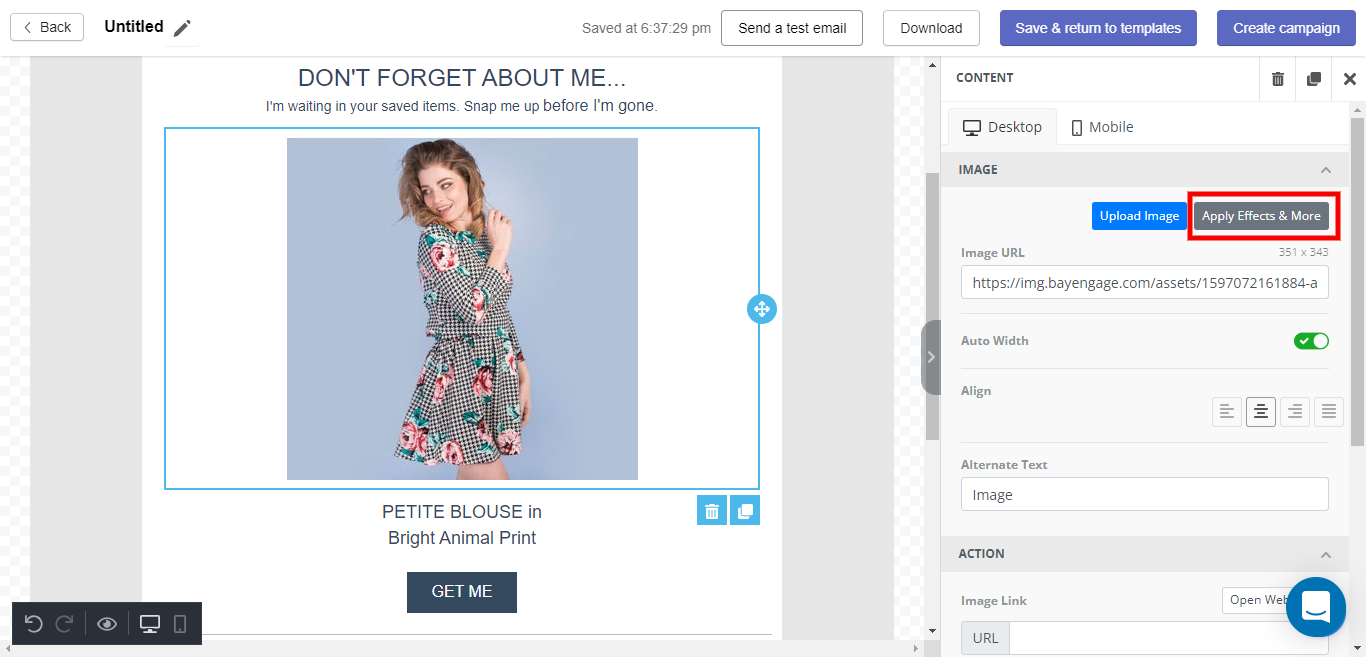Click the DON'T FORGET ABOUT ME heading
Viewport: 1366px width, 657px height.
[x=462, y=78]
